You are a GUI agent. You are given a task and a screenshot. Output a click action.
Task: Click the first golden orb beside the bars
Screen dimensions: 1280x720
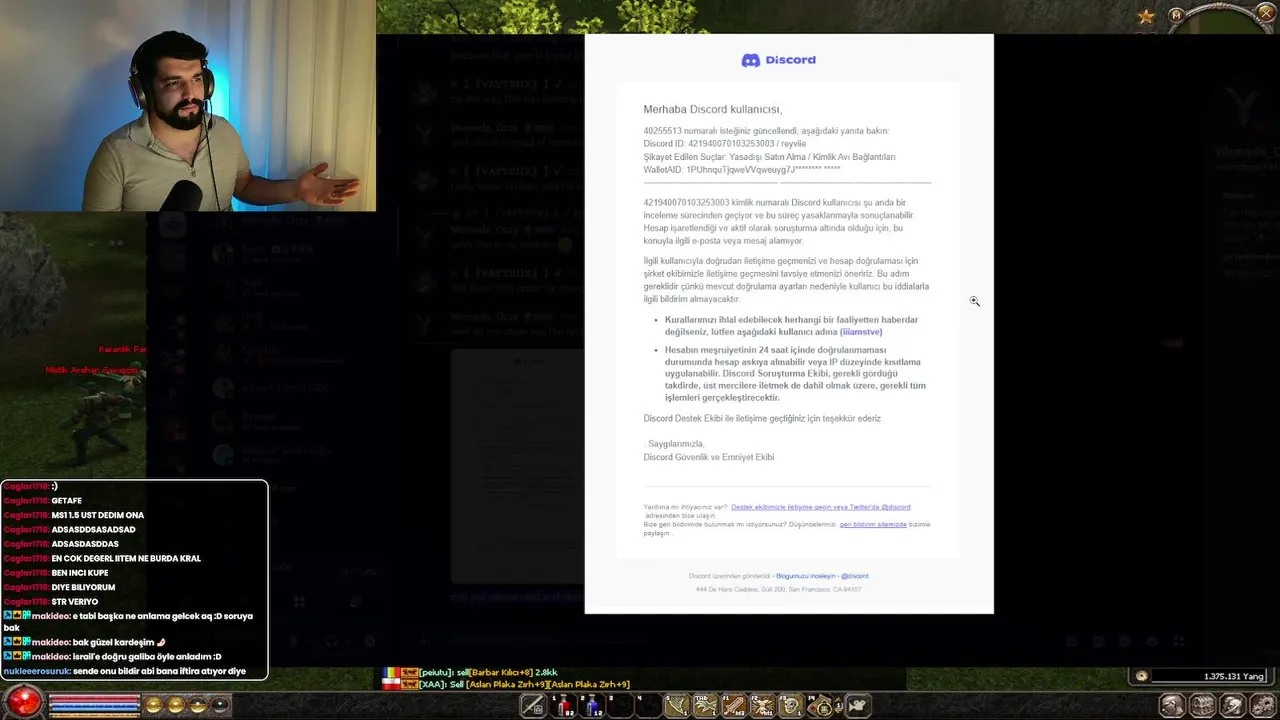pyautogui.click(x=153, y=705)
